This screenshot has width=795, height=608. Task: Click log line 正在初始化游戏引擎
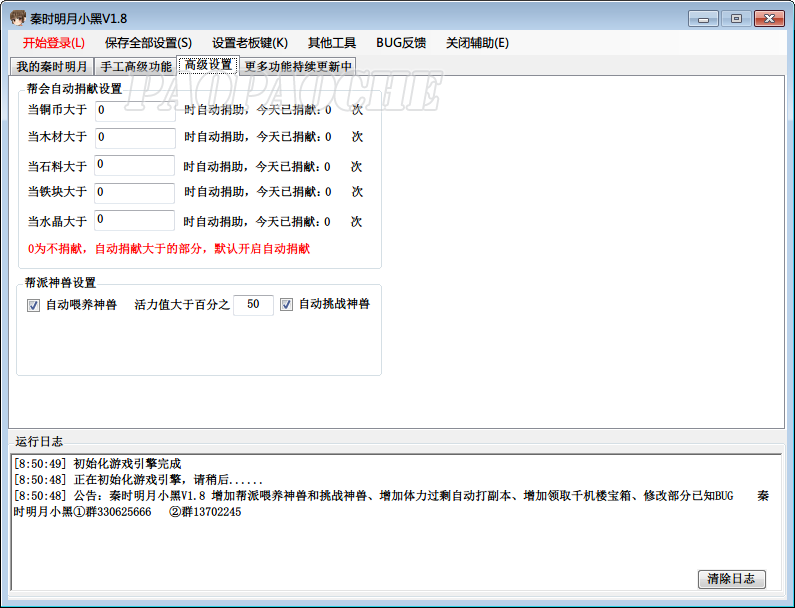click(138, 480)
